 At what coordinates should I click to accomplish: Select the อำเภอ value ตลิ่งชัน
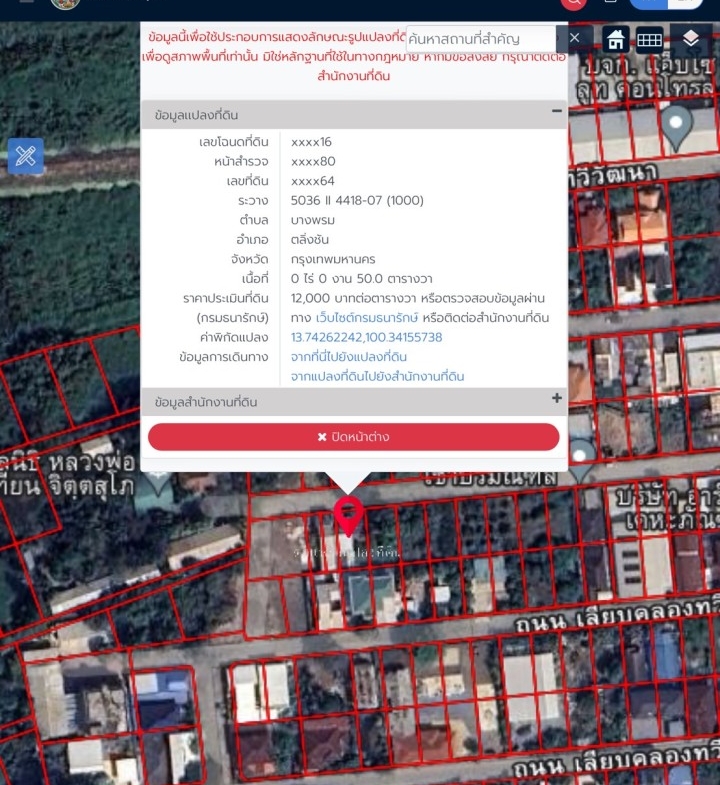[309, 239]
